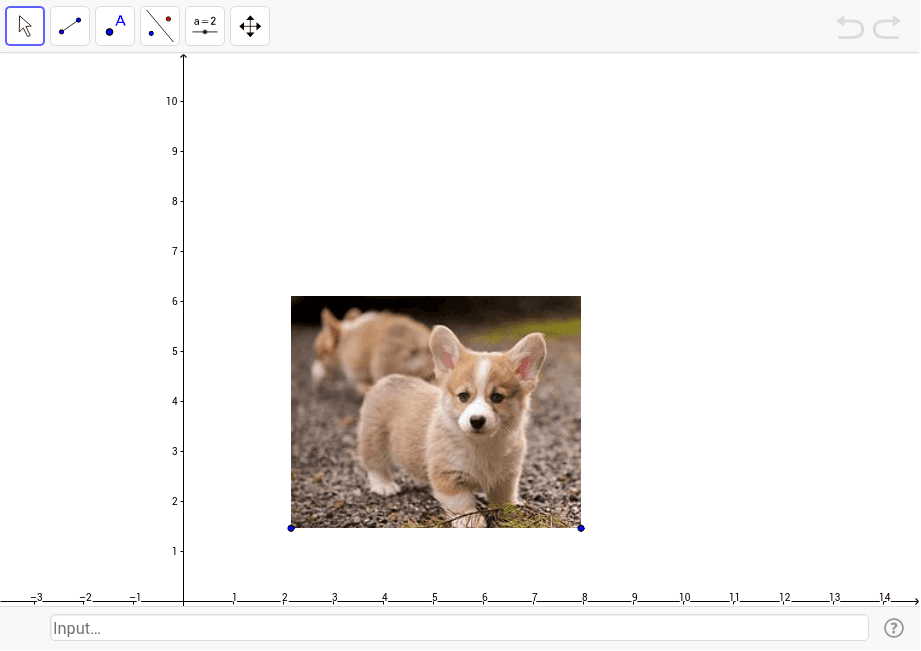Select the Point tool
Screen dimensions: 921x651
[x=115, y=26]
